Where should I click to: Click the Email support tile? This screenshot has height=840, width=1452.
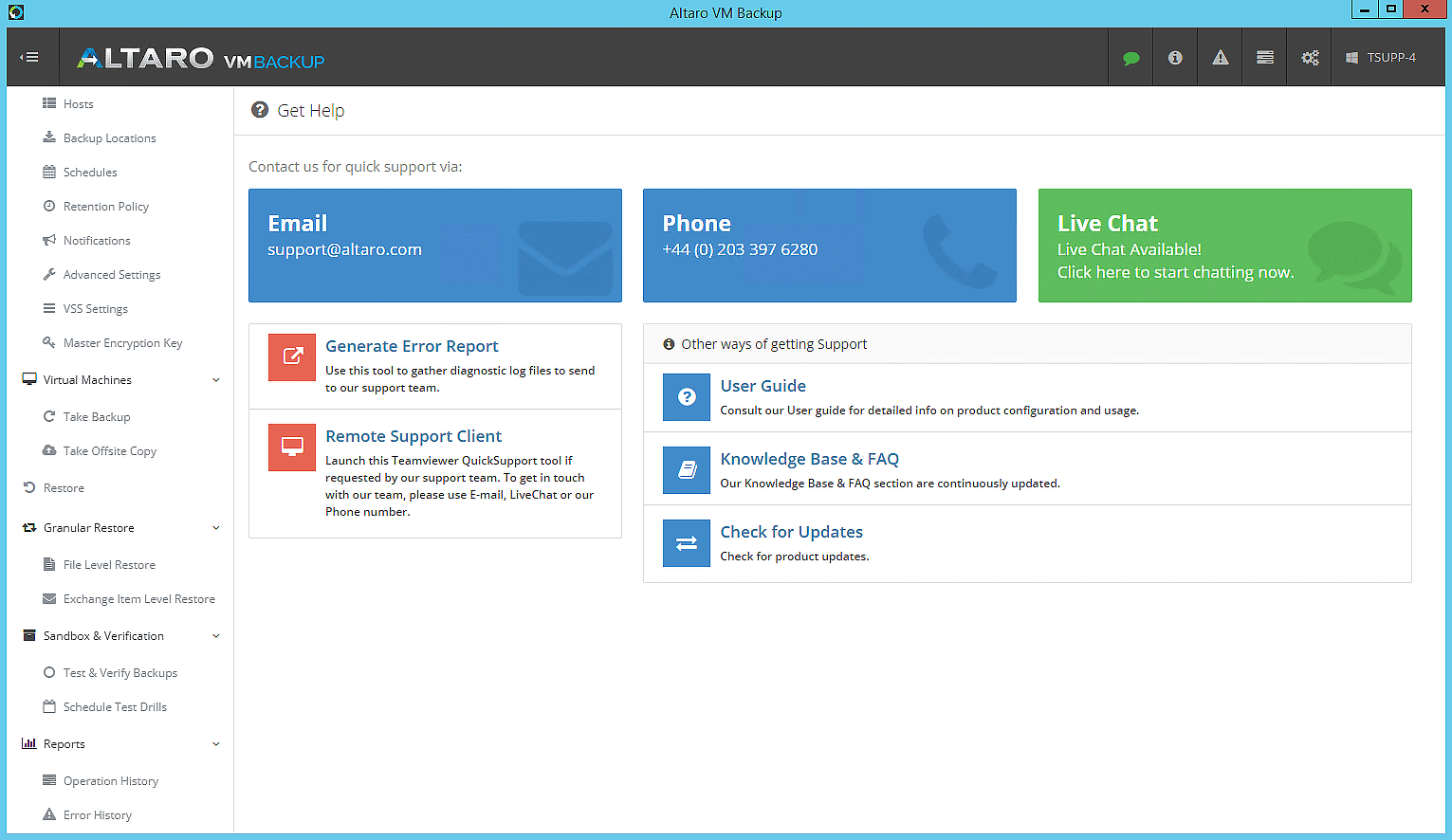coord(435,246)
